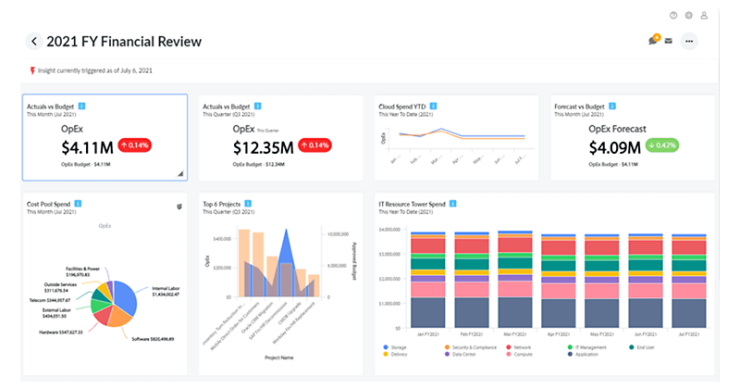This screenshot has height=389, width=740.
Task: Toggle Compute series in the legend
Action: (519, 354)
